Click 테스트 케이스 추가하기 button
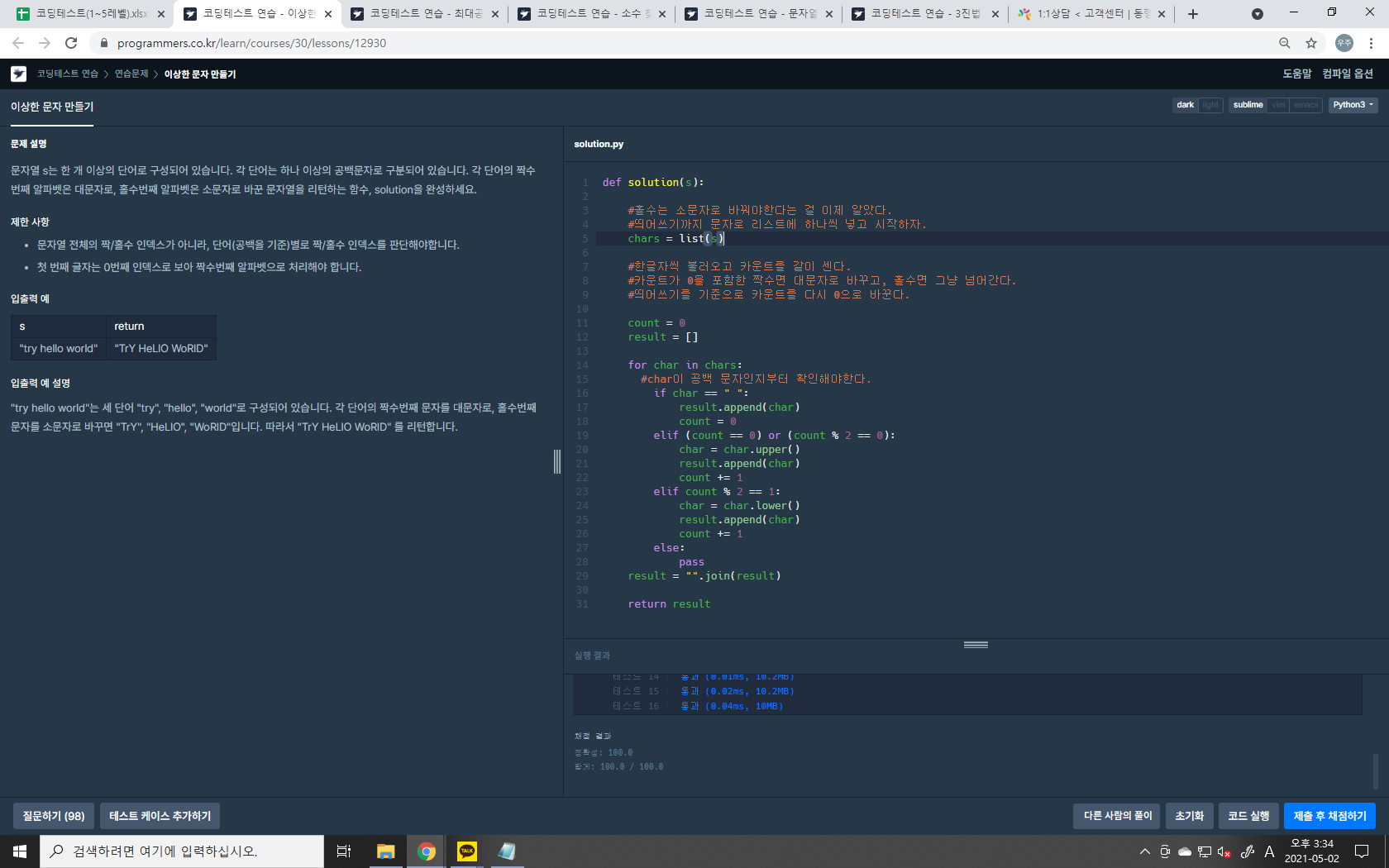This screenshot has width=1389, height=868. tap(160, 816)
